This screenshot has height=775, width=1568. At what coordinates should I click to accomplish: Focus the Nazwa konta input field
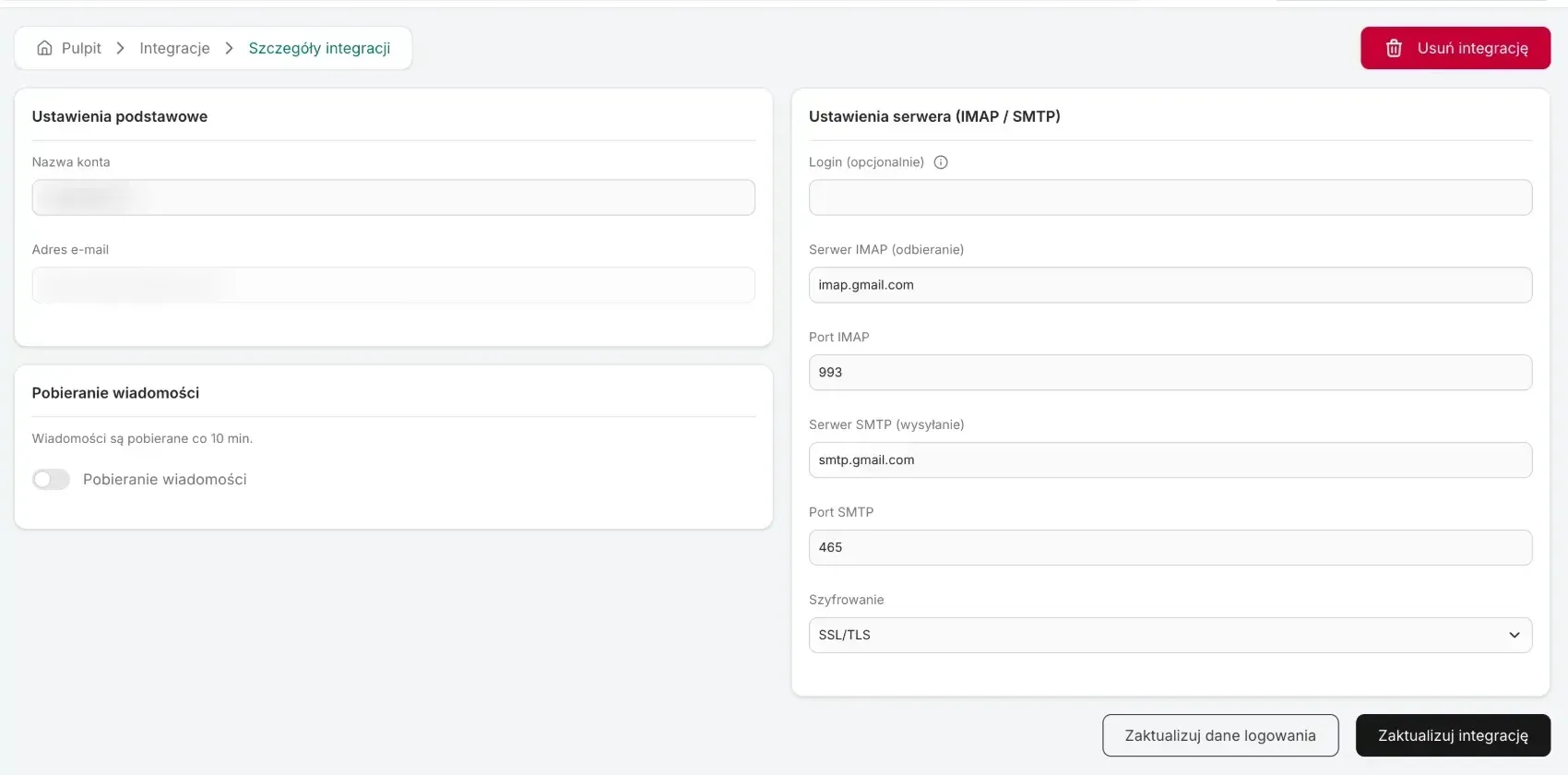pos(393,197)
